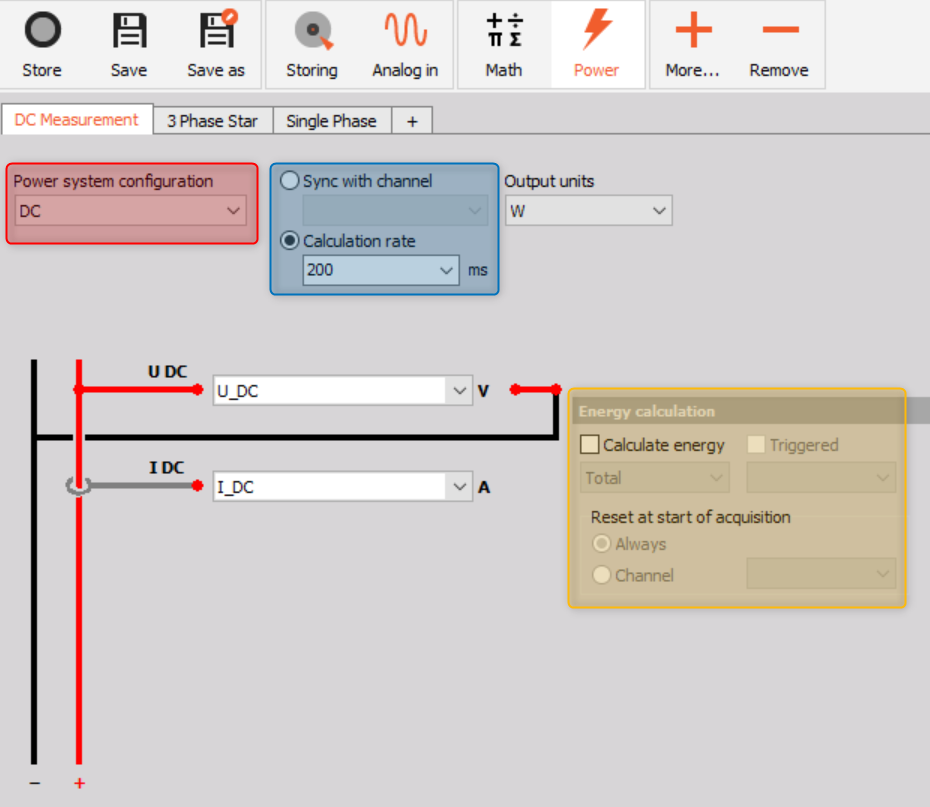Select Calculation rate radio button
This screenshot has width=930, height=807.
tap(289, 241)
